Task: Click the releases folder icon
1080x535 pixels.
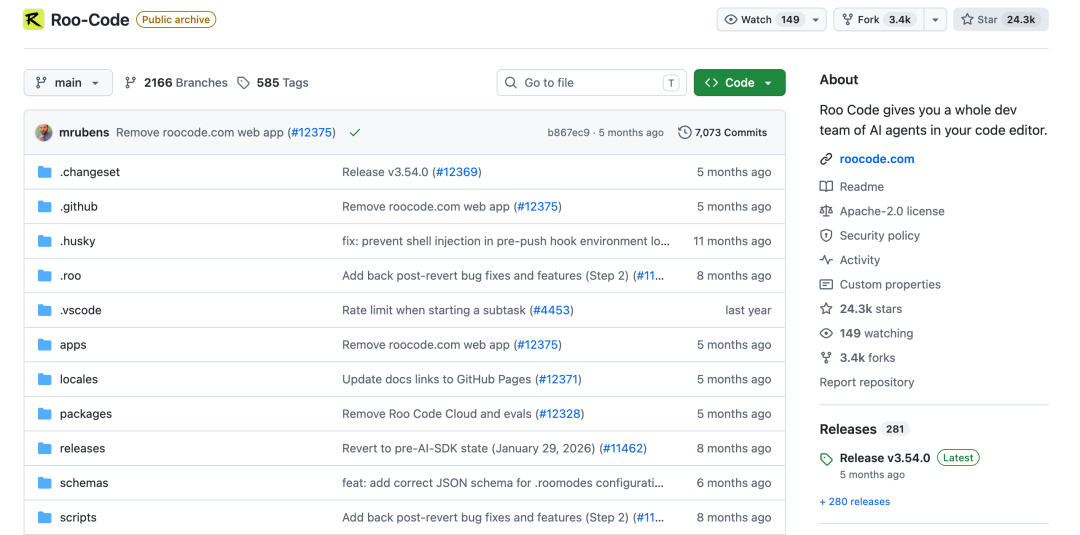Action: coord(45,448)
